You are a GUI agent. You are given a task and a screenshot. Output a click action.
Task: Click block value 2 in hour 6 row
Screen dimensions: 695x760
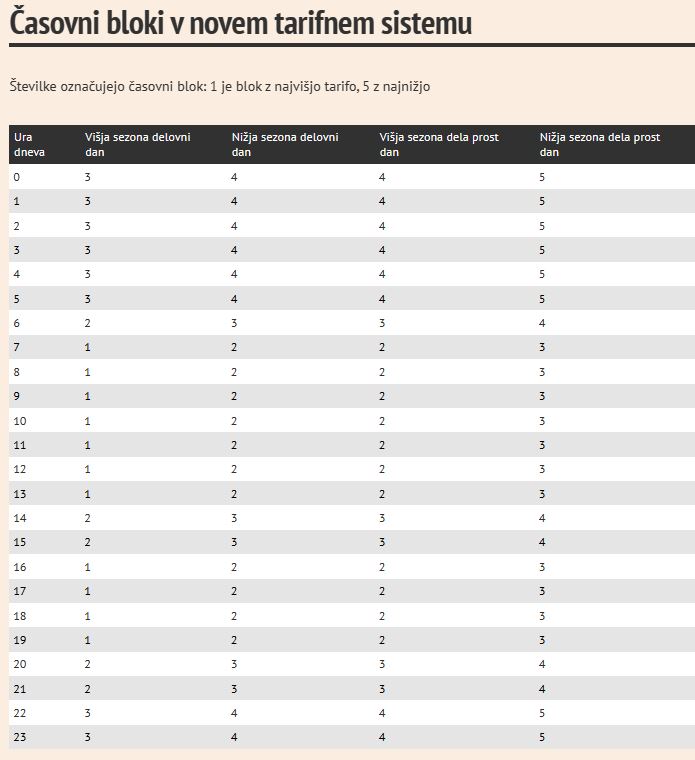pyautogui.click(x=88, y=323)
